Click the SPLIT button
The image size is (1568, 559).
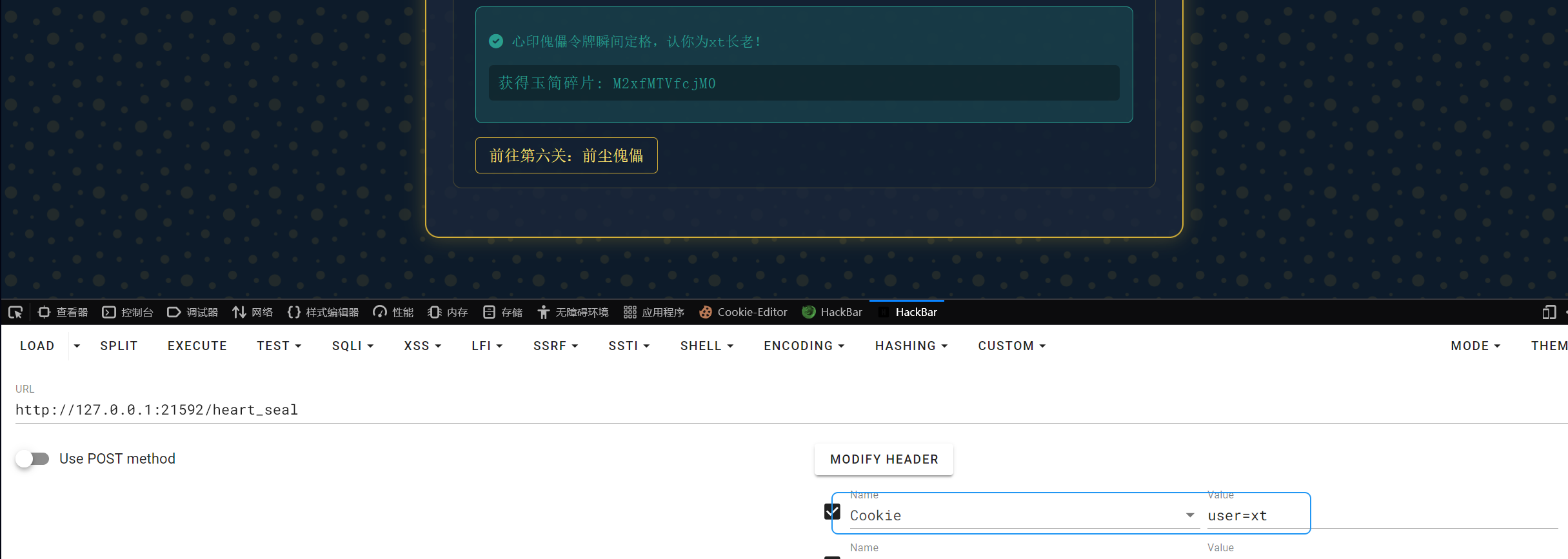(x=119, y=346)
